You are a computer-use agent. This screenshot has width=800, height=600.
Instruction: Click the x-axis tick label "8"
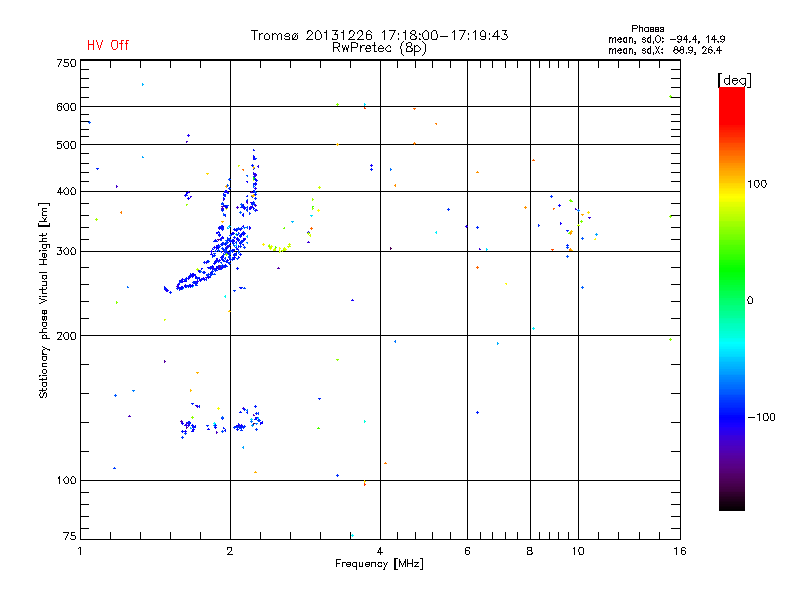coord(530,551)
